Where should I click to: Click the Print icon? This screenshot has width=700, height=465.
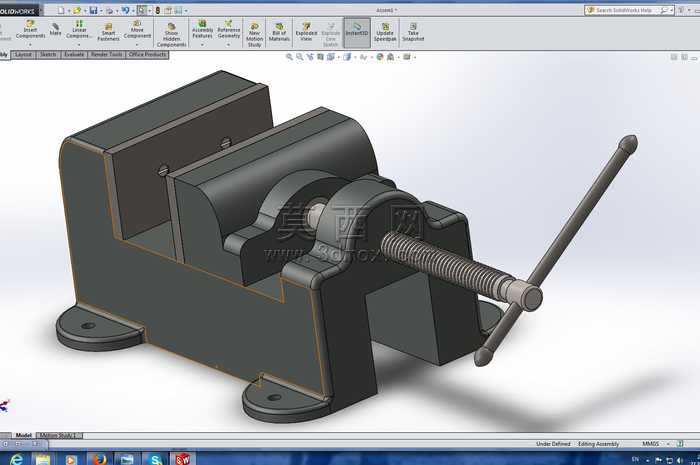(109, 10)
